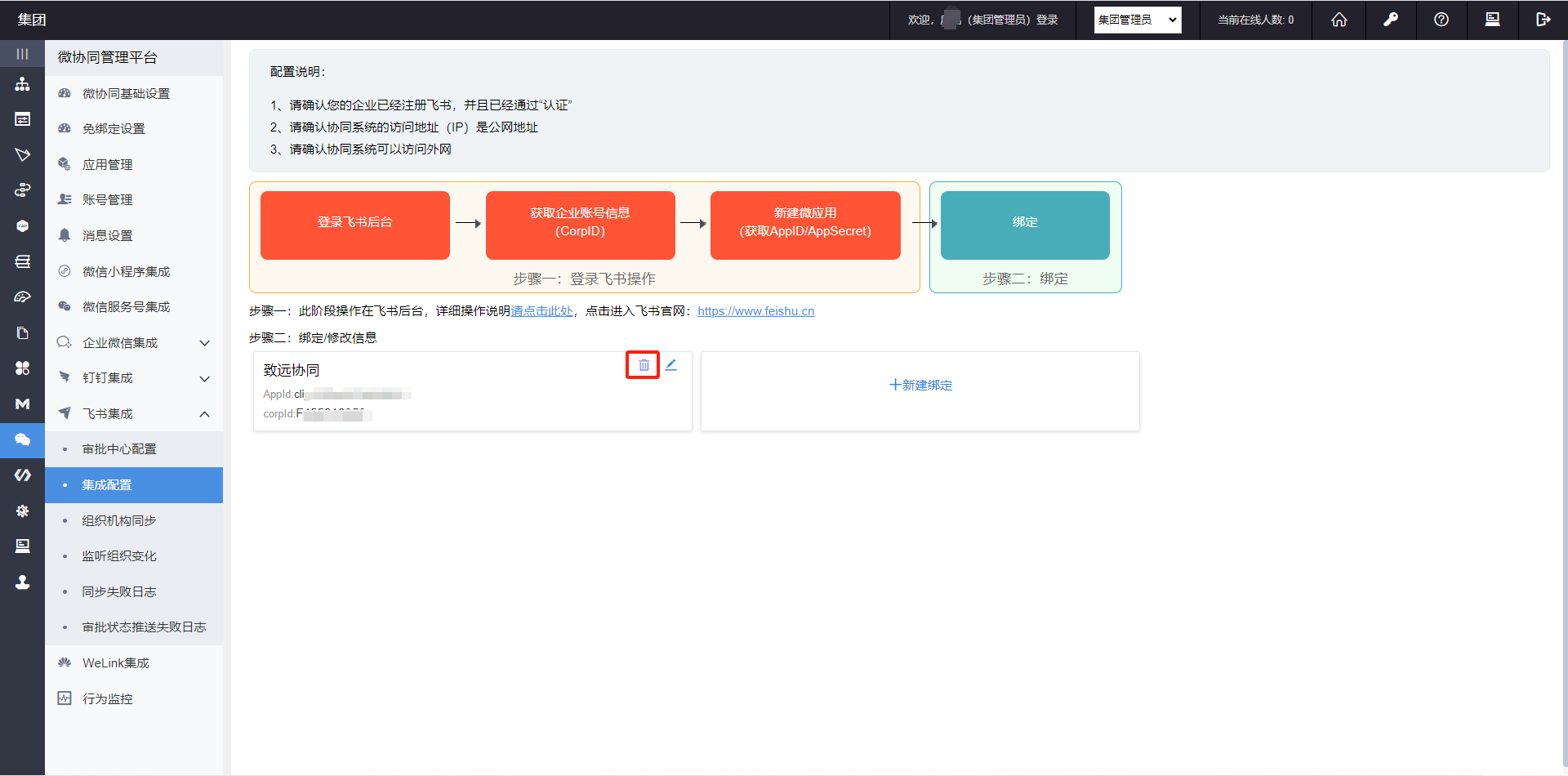Open the 请点击此处 instructions link

pyautogui.click(x=542, y=311)
